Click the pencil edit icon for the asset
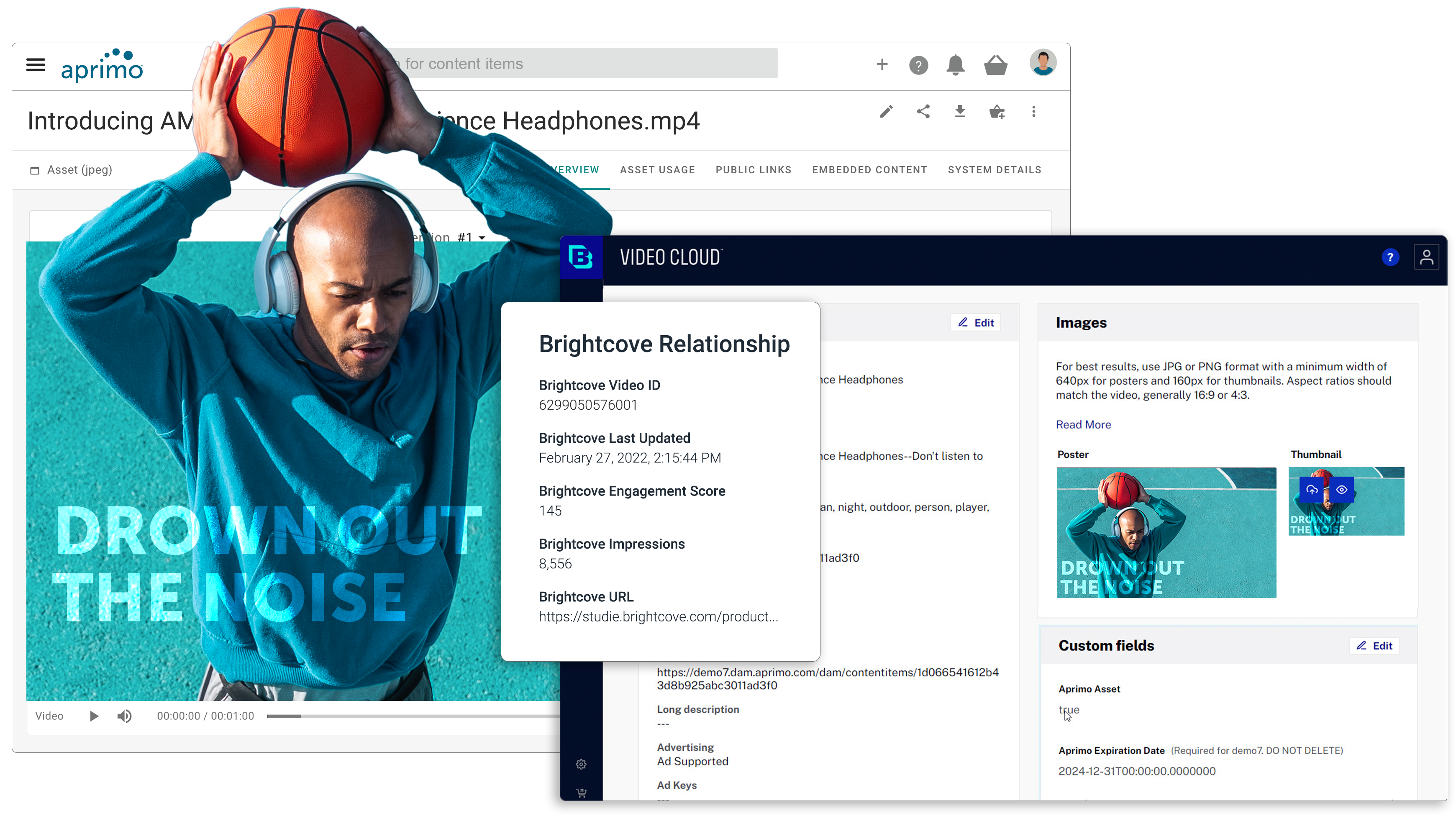 pos(887,111)
